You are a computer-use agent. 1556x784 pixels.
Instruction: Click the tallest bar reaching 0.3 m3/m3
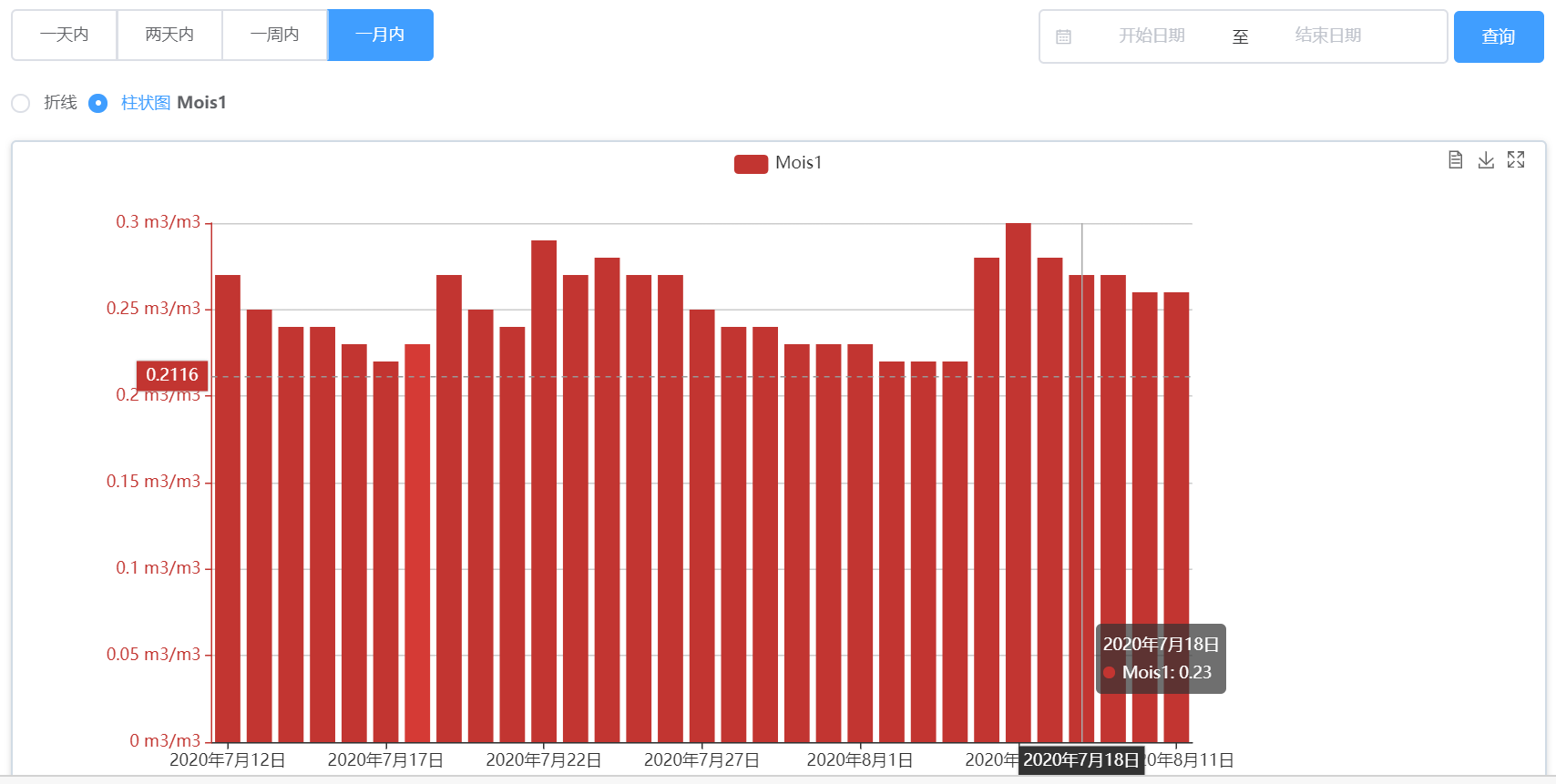[1018, 483]
